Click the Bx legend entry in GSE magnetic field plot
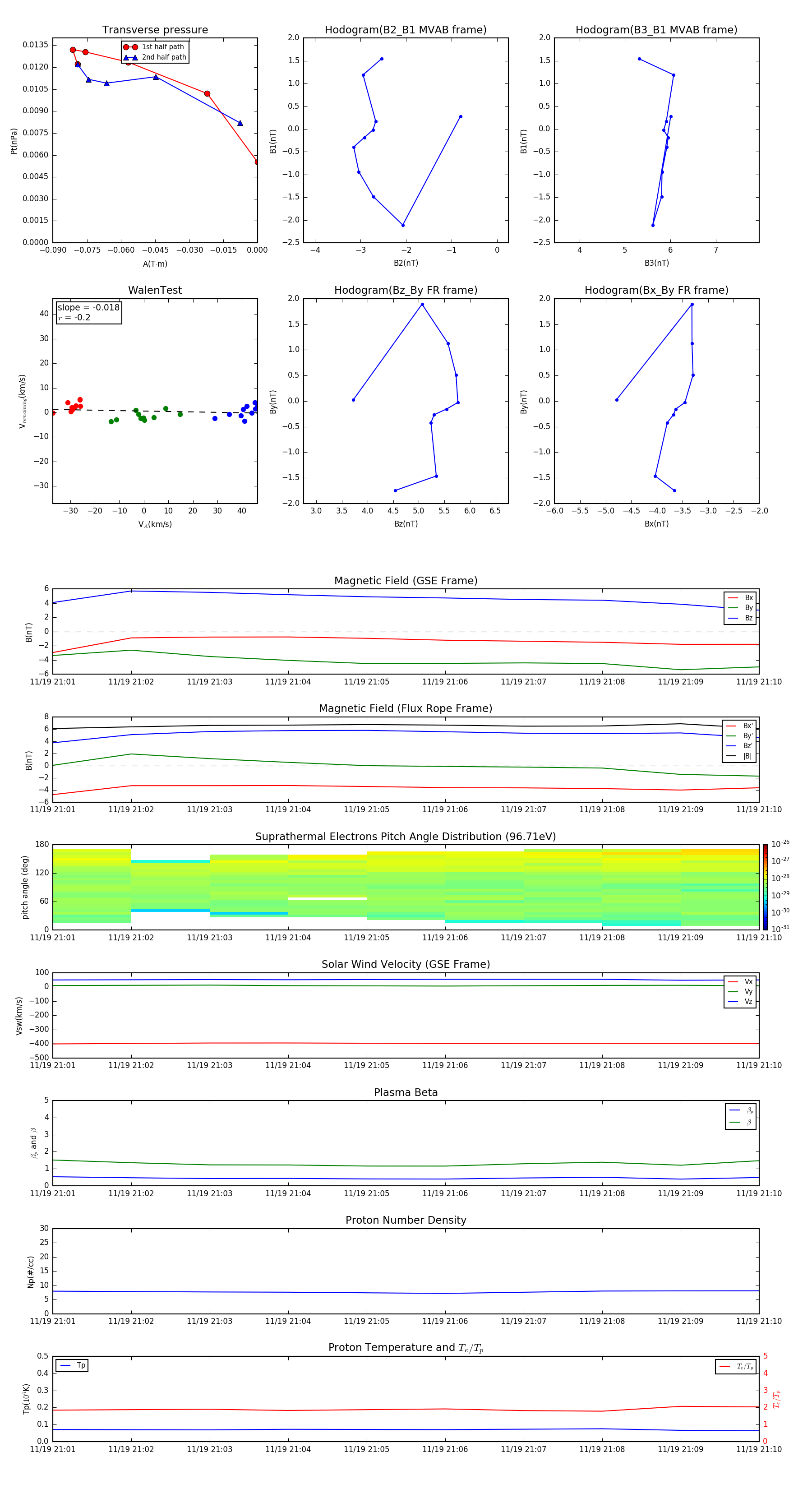The height and width of the screenshot is (1489, 812). pos(740,598)
